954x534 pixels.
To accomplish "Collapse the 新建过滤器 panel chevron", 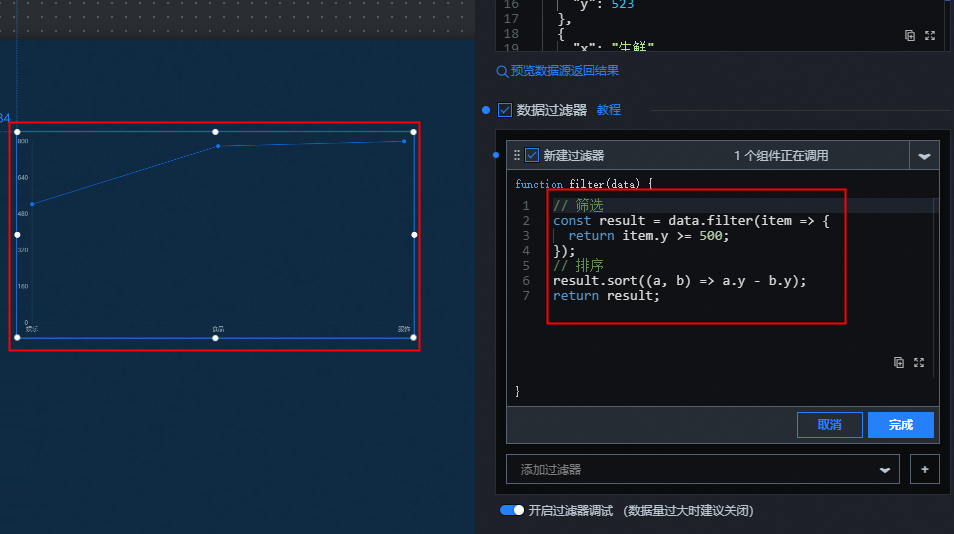I will click(924, 156).
